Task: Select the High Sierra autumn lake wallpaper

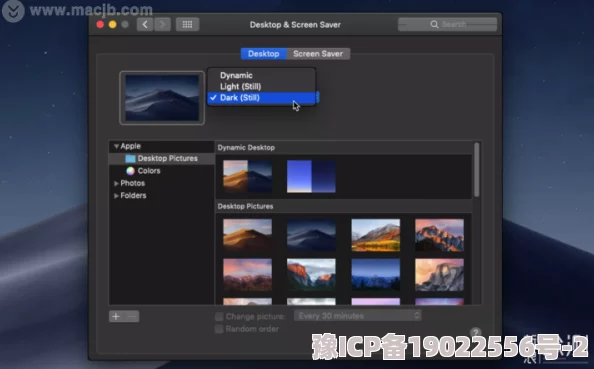Action: click(375, 235)
